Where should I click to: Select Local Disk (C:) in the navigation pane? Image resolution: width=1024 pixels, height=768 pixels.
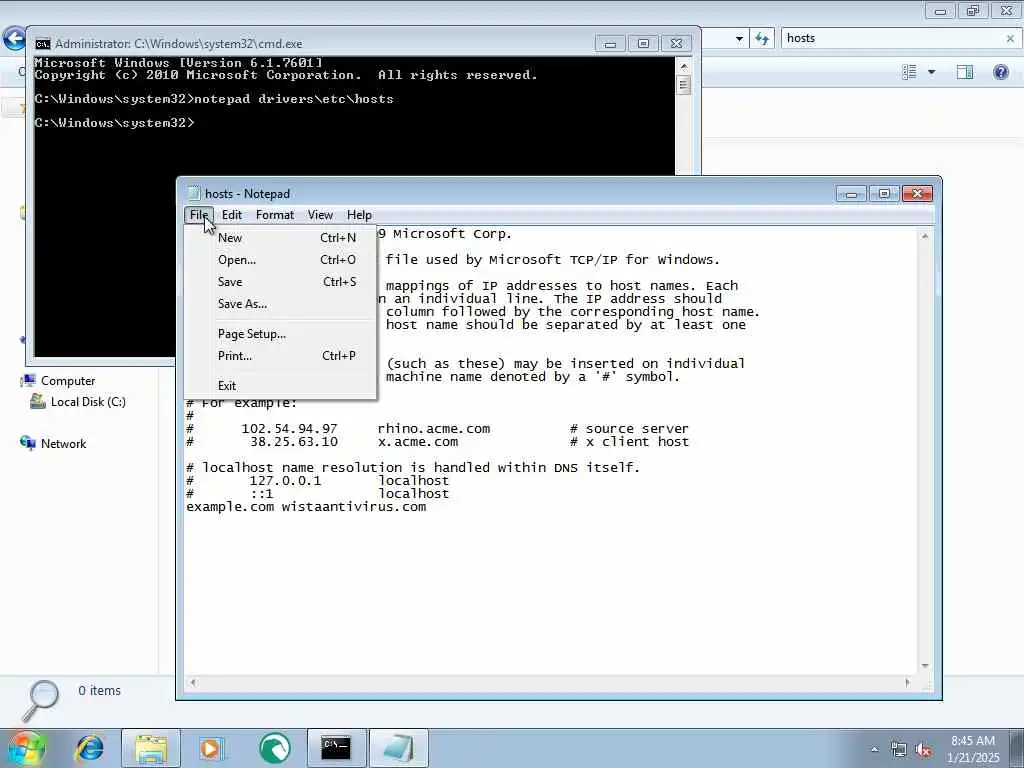pyautogui.click(x=88, y=402)
